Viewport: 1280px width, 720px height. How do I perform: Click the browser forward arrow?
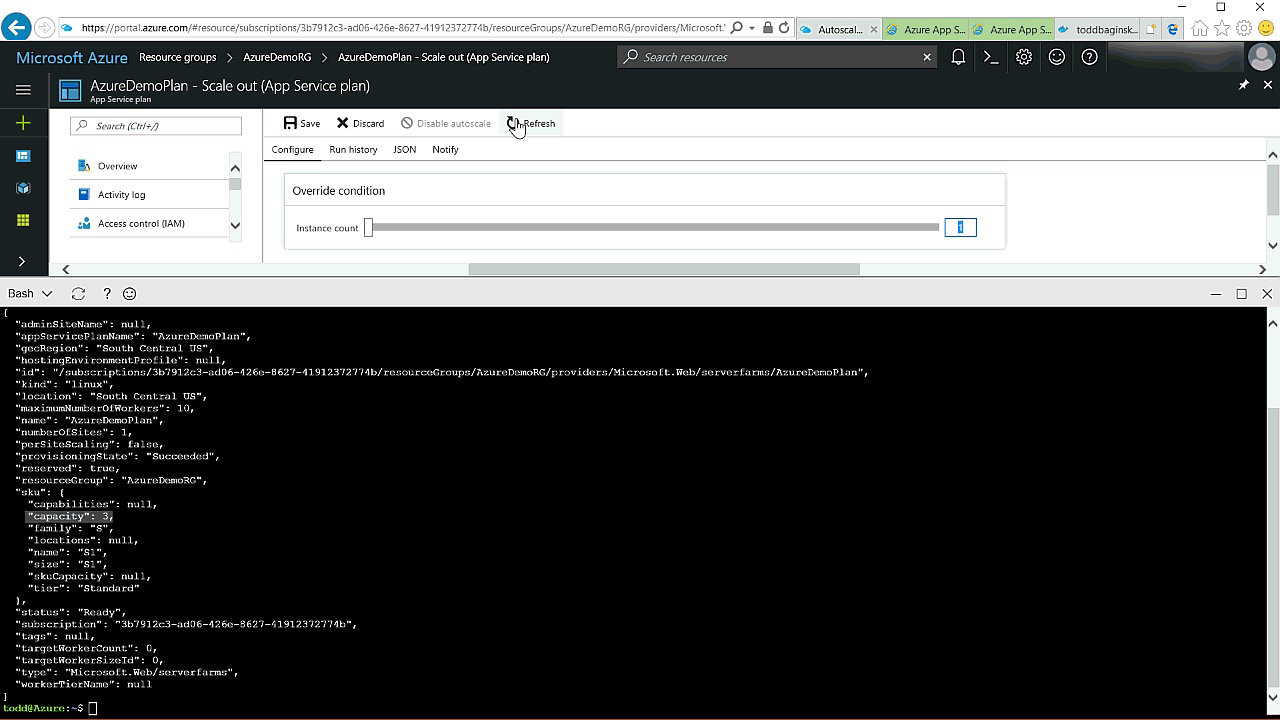(x=44, y=28)
